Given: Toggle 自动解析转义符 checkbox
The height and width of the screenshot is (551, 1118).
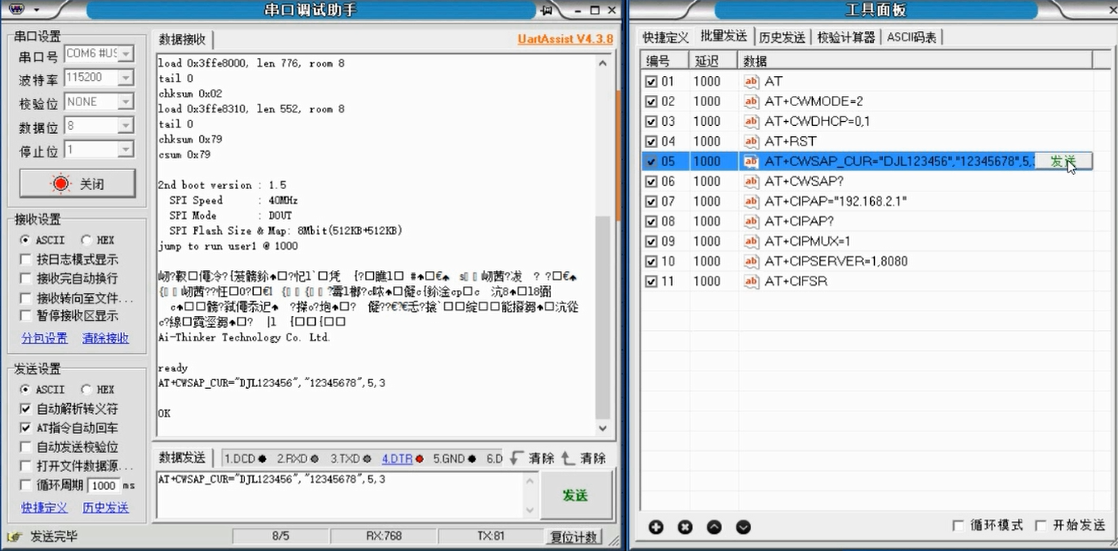Looking at the screenshot, I should [x=26, y=408].
